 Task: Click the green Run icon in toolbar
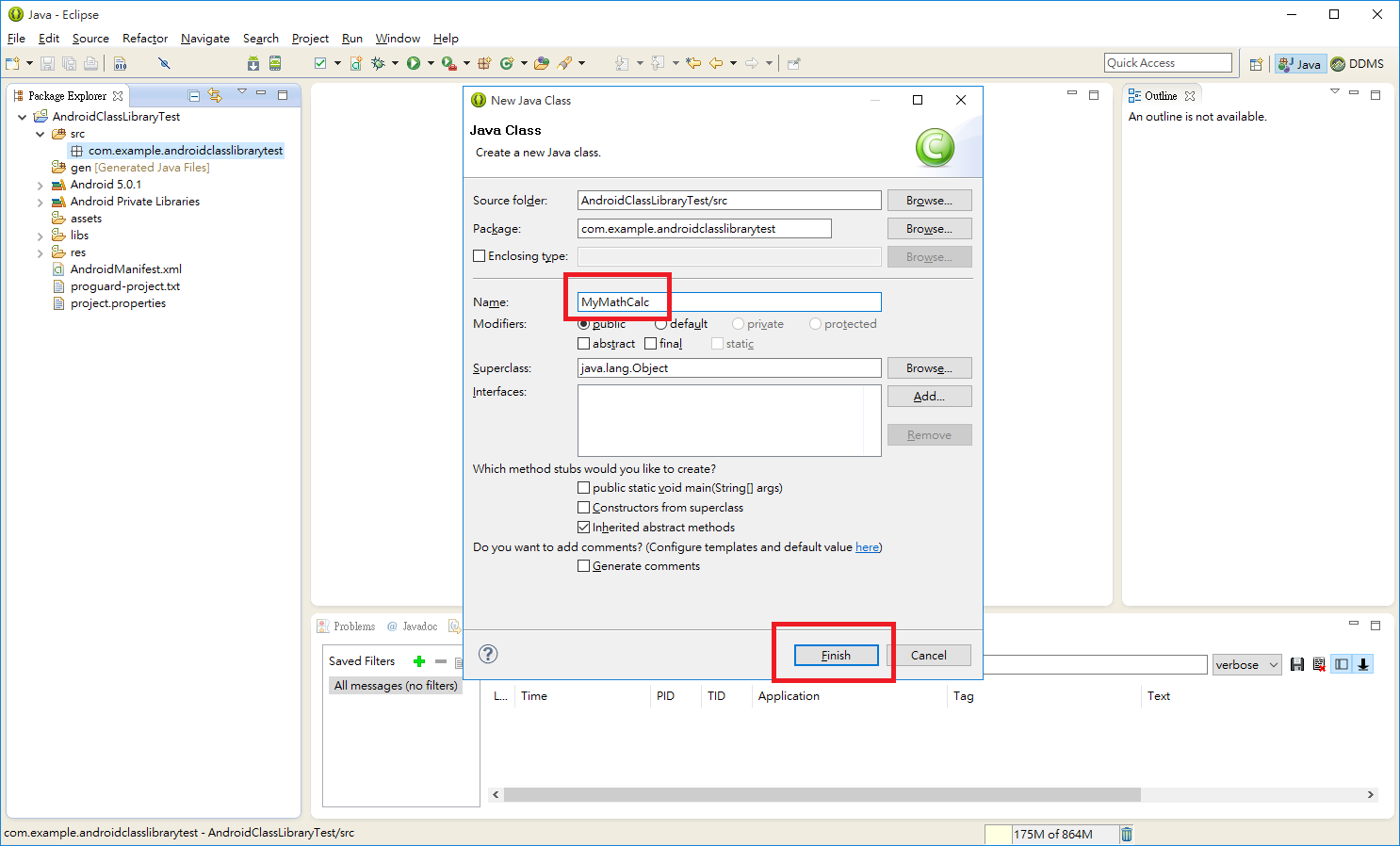click(414, 63)
